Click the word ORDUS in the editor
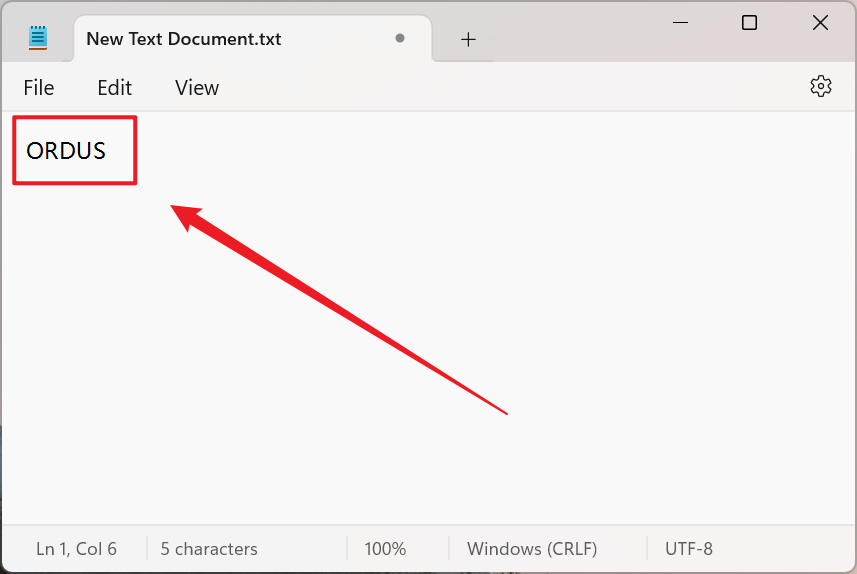This screenshot has width=857, height=574. [66, 151]
